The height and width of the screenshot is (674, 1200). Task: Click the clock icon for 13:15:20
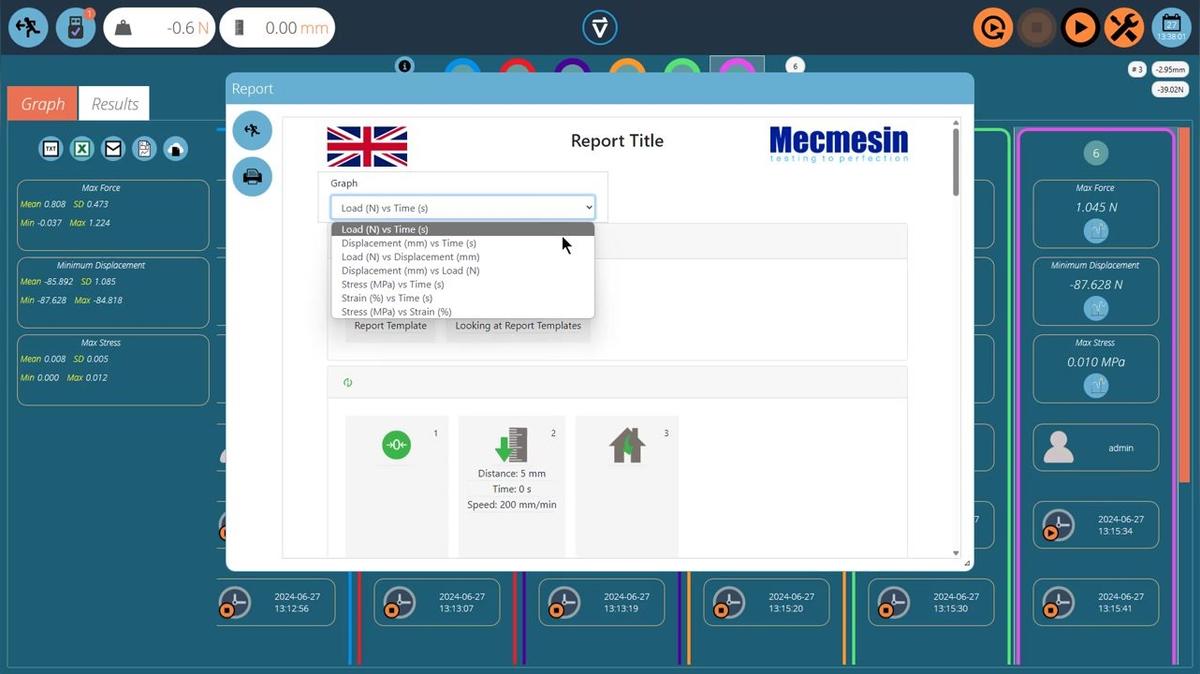point(728,602)
